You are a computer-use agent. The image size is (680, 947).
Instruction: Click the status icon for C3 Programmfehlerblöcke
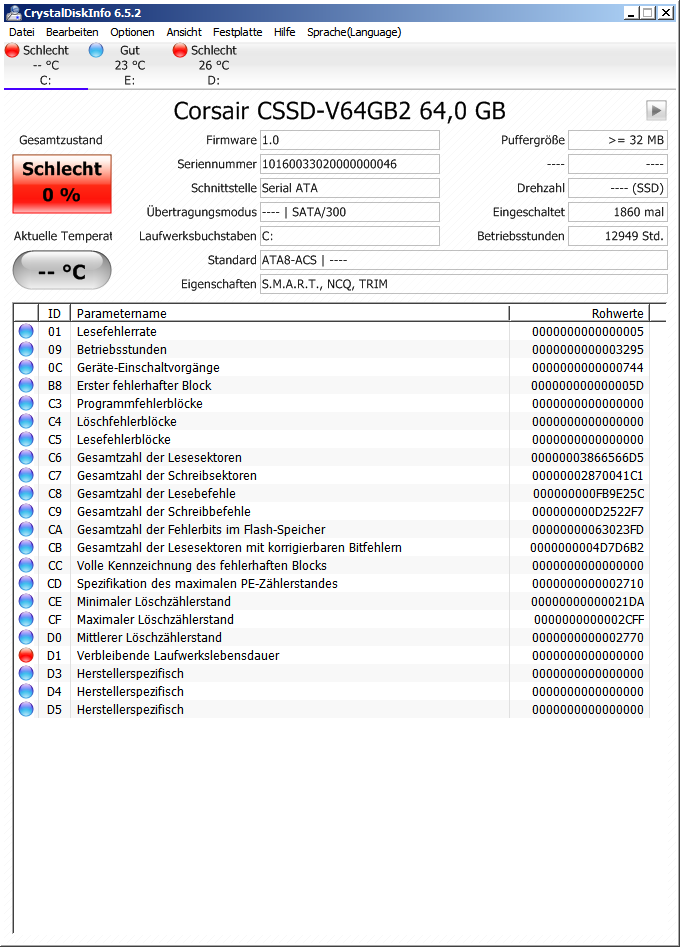[x=26, y=403]
